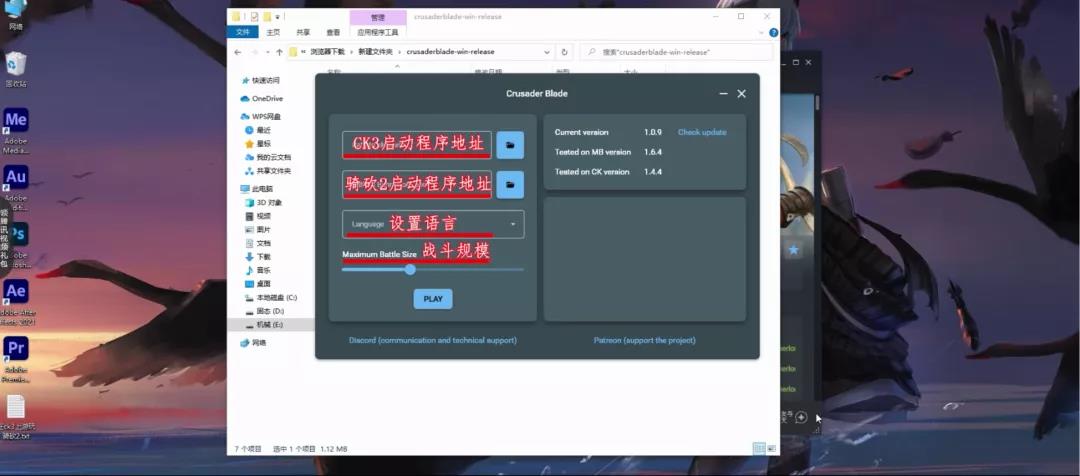This screenshot has height=476, width=1080.
Task: Select the Manage (管理) contextual tab
Action: pyautogui.click(x=378, y=17)
